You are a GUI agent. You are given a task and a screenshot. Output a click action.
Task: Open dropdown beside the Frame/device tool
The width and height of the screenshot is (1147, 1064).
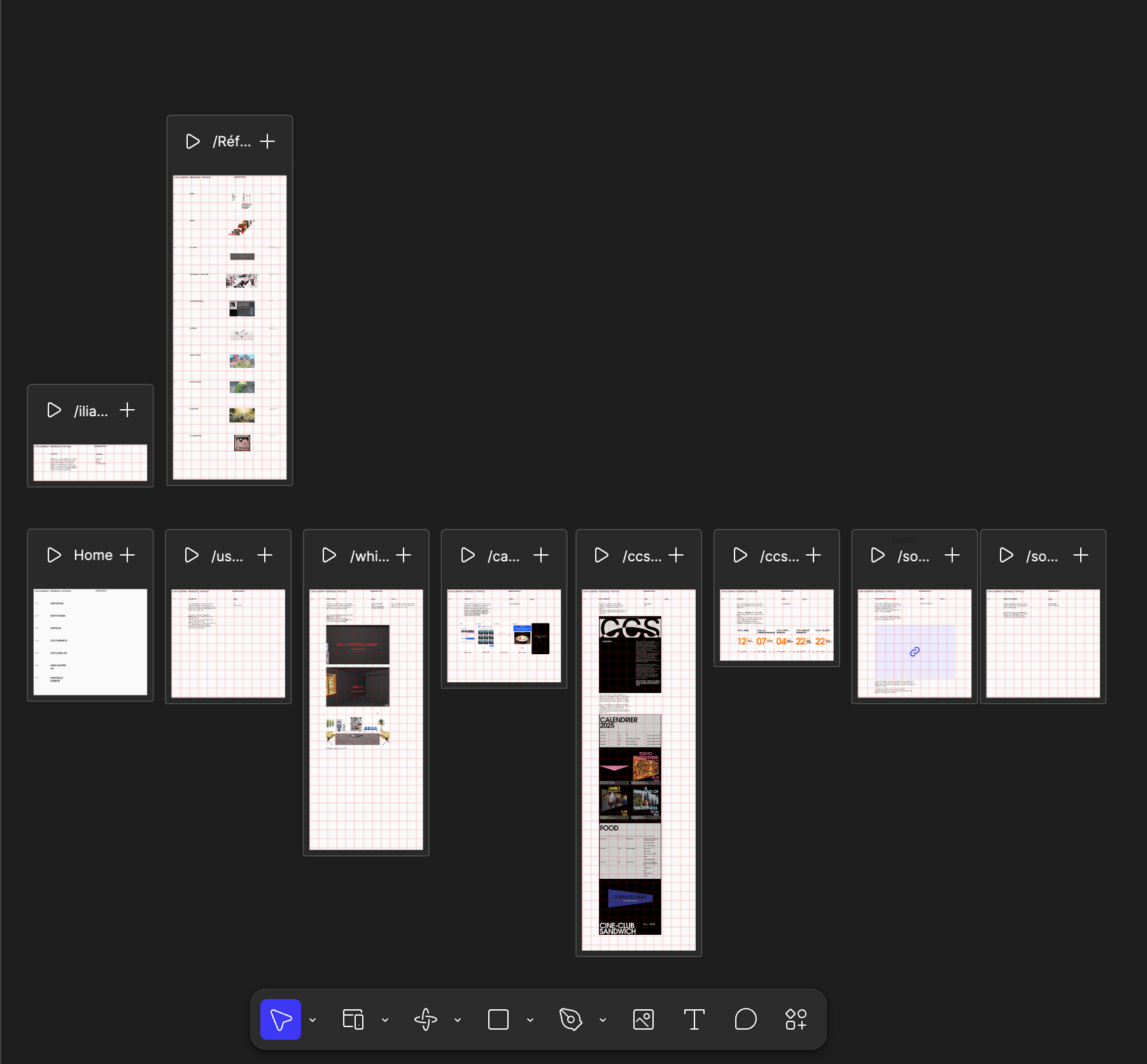coord(385,1020)
